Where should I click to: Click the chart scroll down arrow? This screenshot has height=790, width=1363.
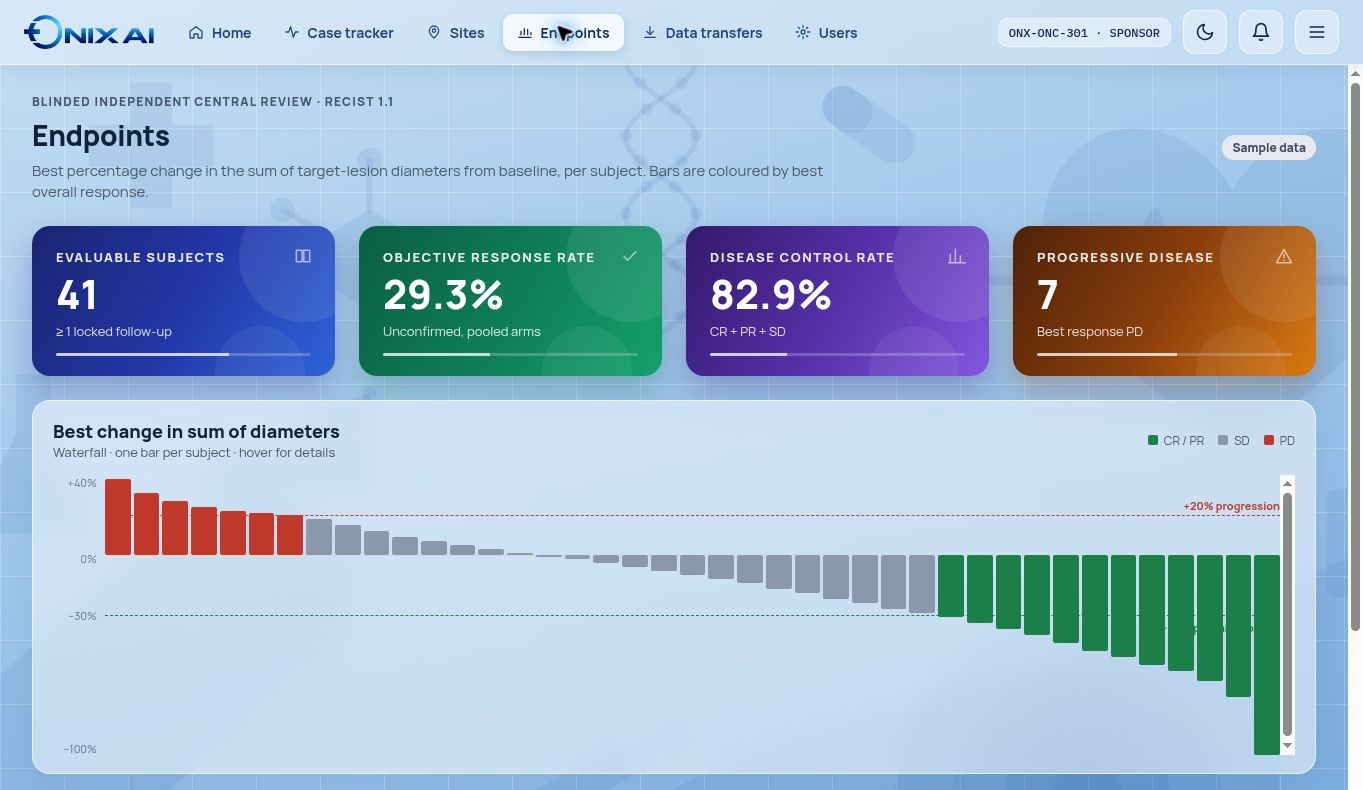click(x=1287, y=746)
